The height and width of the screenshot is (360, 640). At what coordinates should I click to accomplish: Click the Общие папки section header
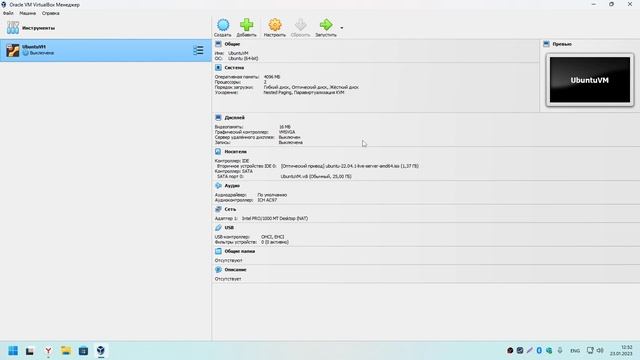[x=240, y=251]
